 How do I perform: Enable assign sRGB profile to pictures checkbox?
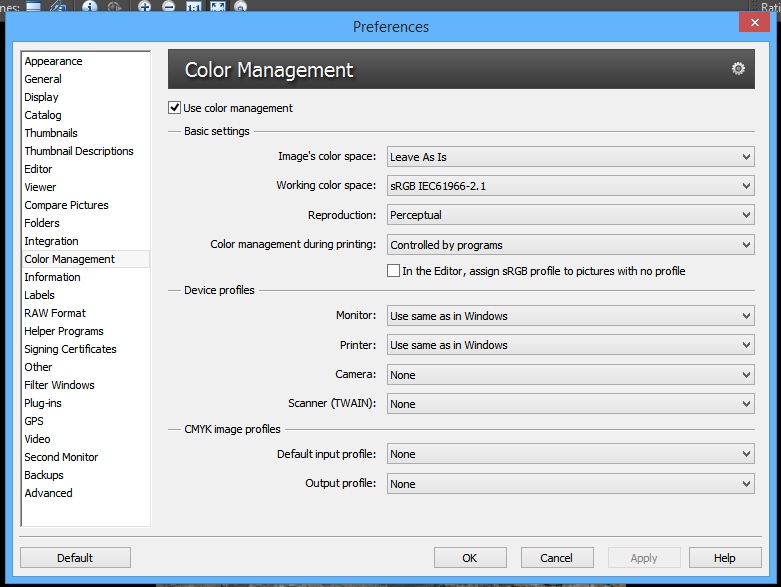(x=393, y=271)
